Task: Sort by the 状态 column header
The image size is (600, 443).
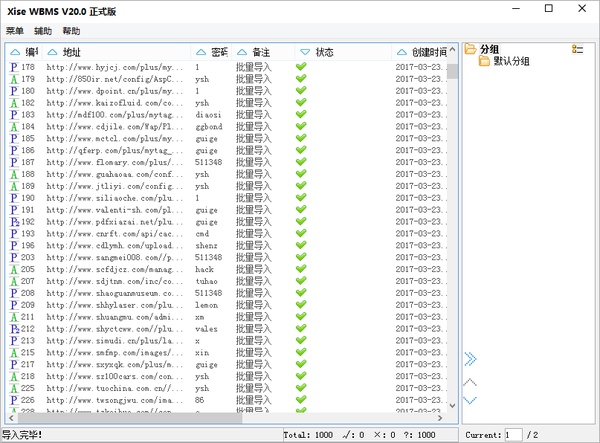Action: coord(343,52)
